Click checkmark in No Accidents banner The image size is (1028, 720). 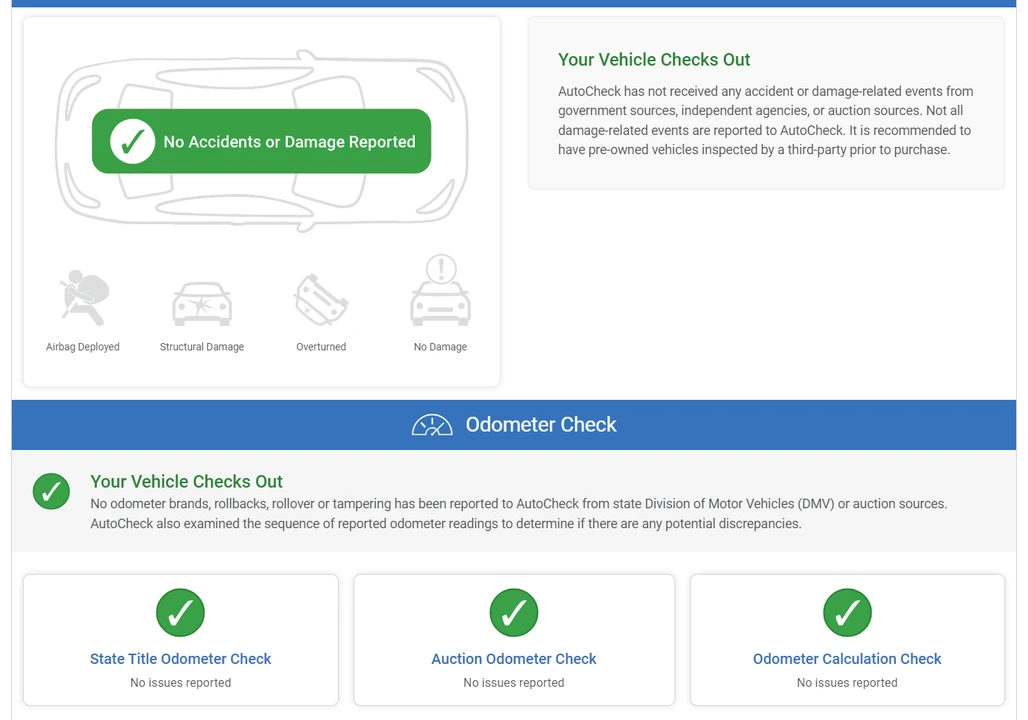click(x=132, y=141)
